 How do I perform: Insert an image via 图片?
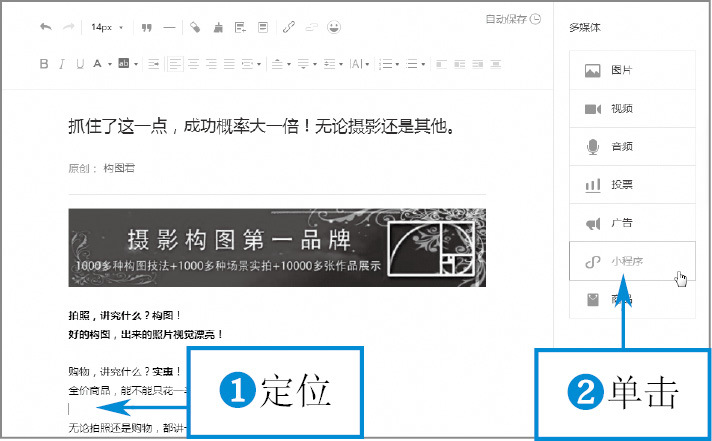pos(632,70)
